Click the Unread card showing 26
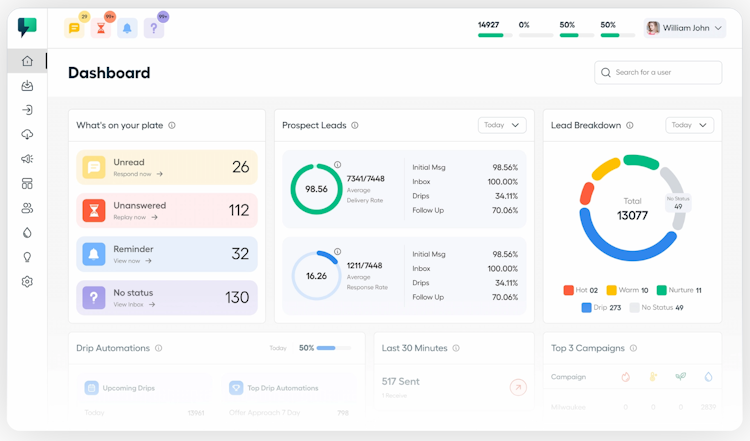Screen dimensions: 750x441 pyautogui.click(x=167, y=167)
